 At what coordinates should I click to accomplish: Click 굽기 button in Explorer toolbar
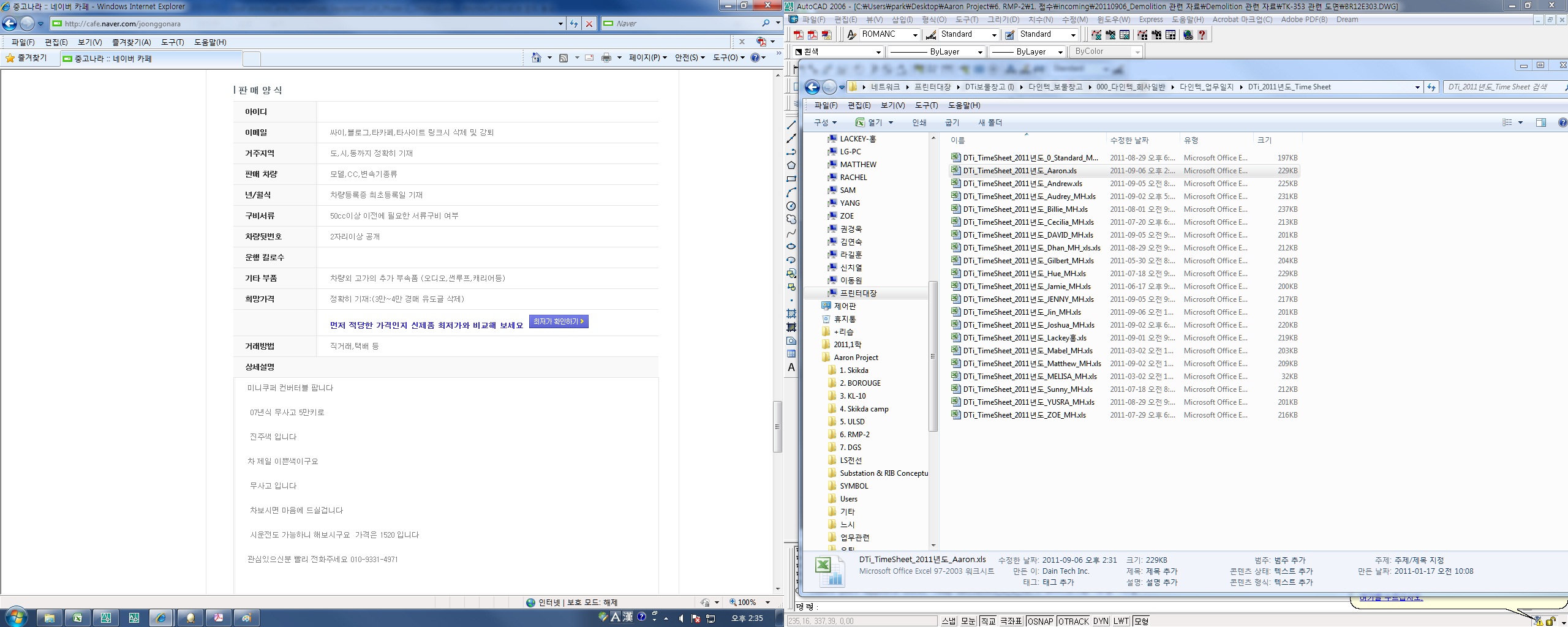952,122
